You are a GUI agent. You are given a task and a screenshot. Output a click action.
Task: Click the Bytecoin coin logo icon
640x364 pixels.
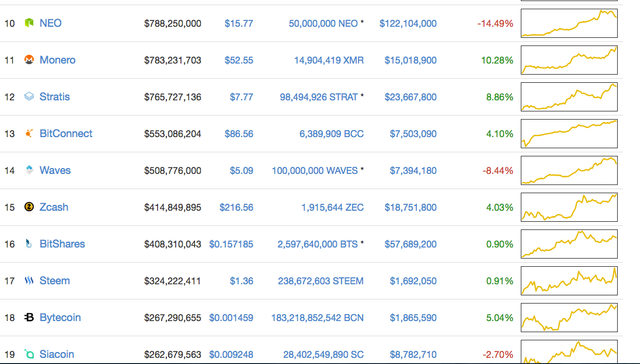(x=29, y=317)
